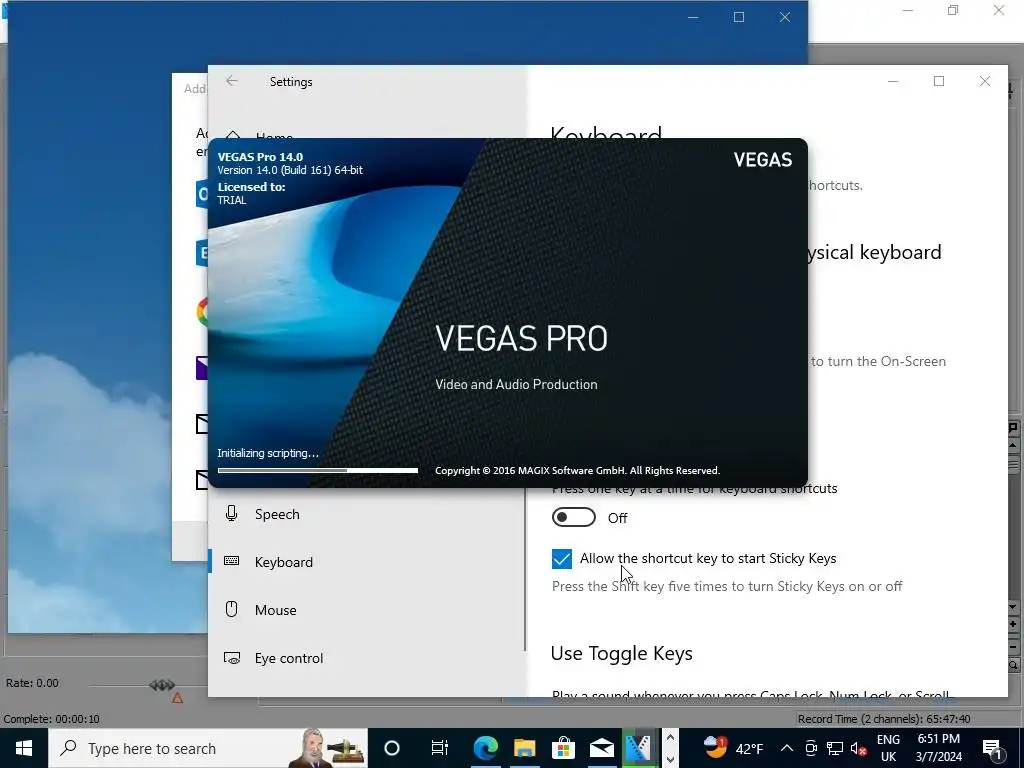
Task: Open the clock showing 6:51 PM
Action: pyautogui.click(x=939, y=748)
